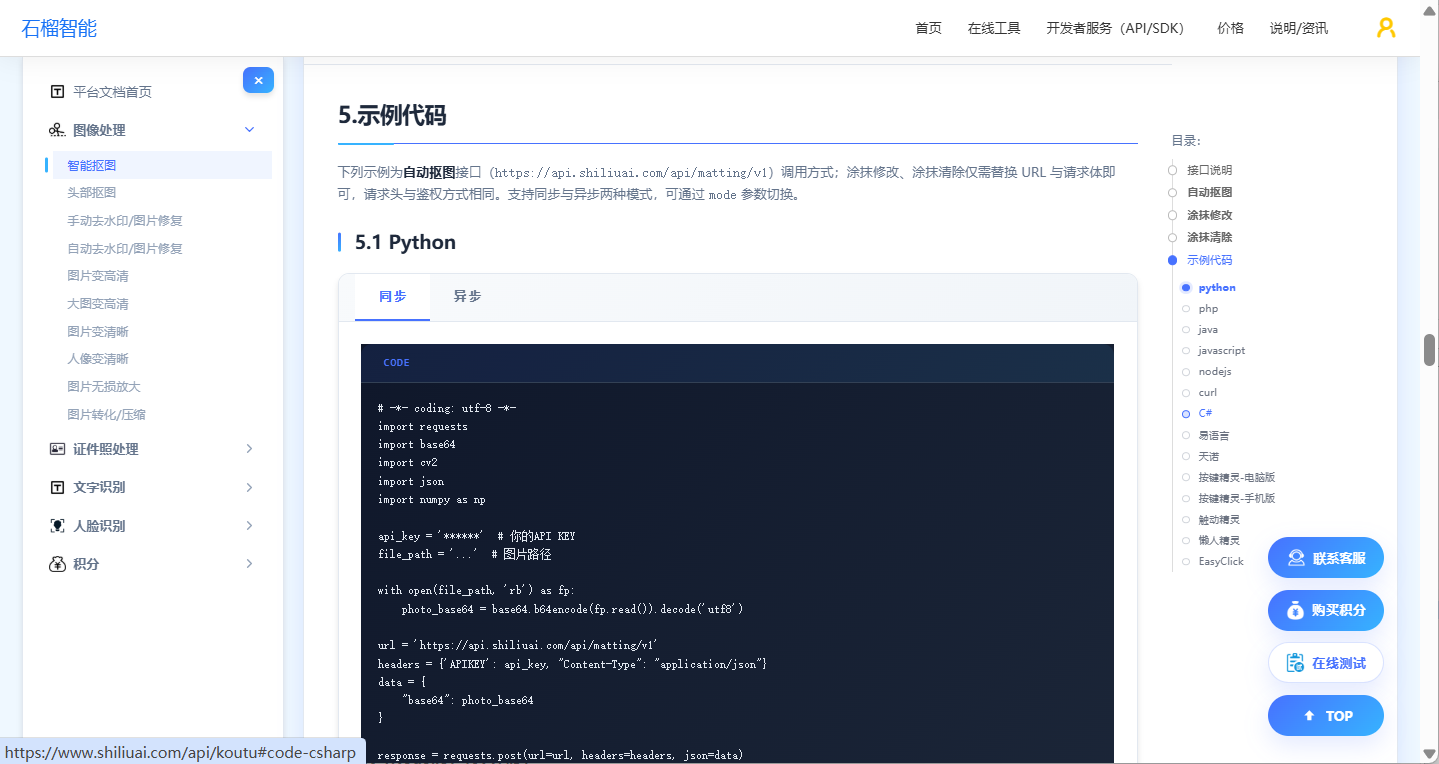The height and width of the screenshot is (764, 1439).
Task: Click the 图像处理 category icon
Action: pyautogui.click(x=57, y=130)
